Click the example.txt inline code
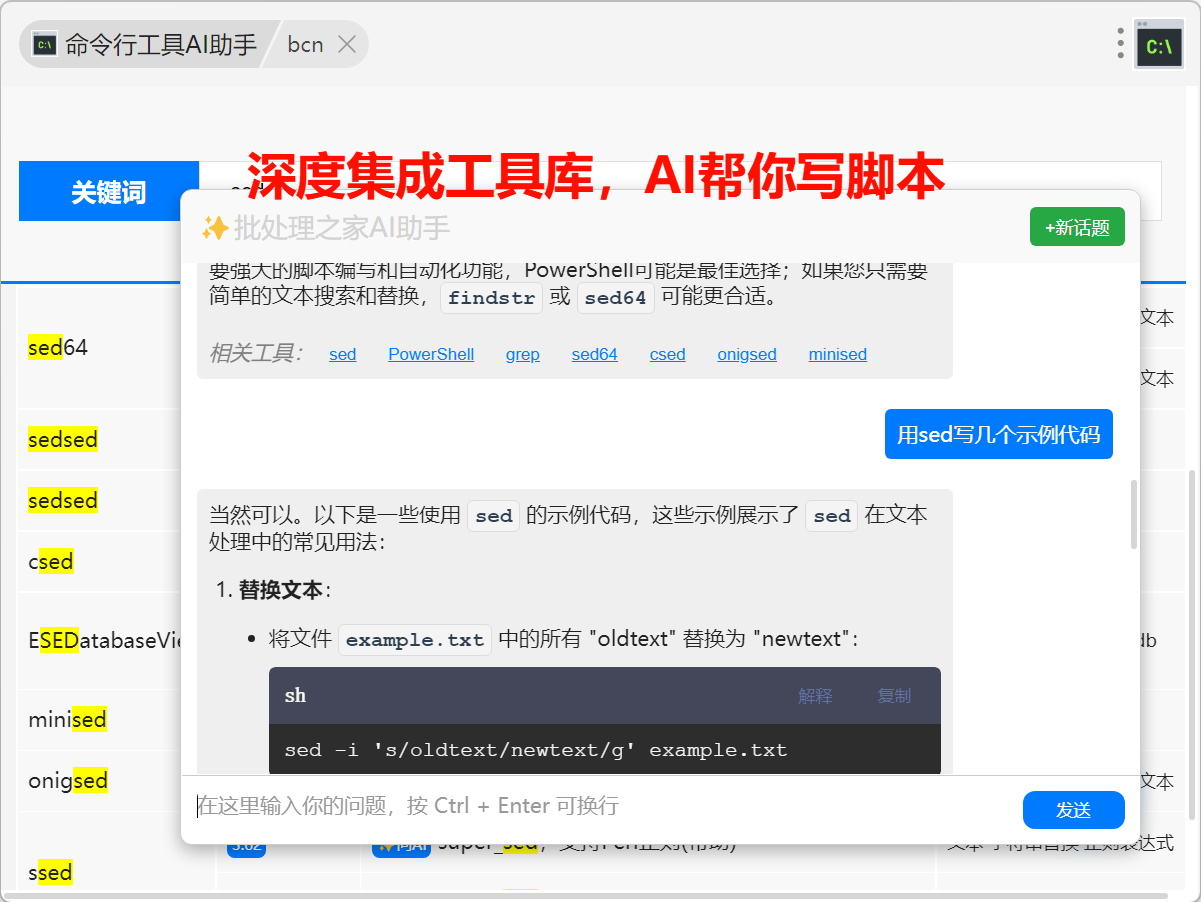 coord(415,640)
